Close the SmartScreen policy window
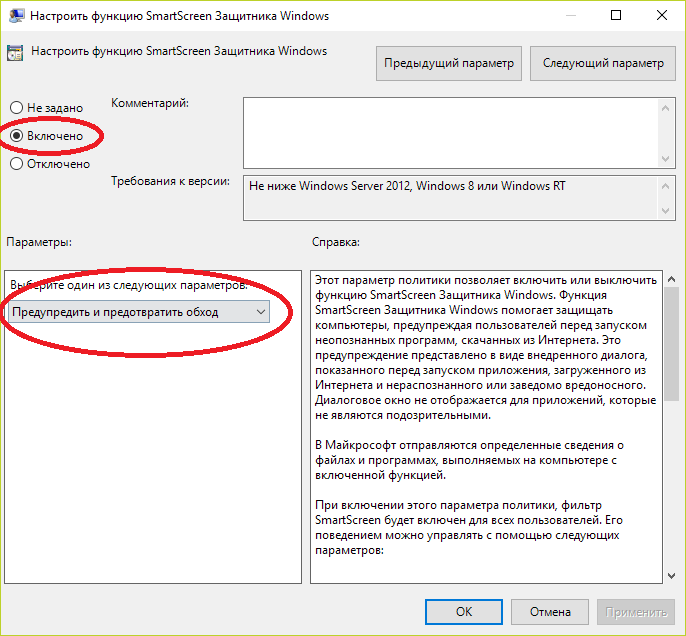The width and height of the screenshot is (686, 636). (x=662, y=15)
